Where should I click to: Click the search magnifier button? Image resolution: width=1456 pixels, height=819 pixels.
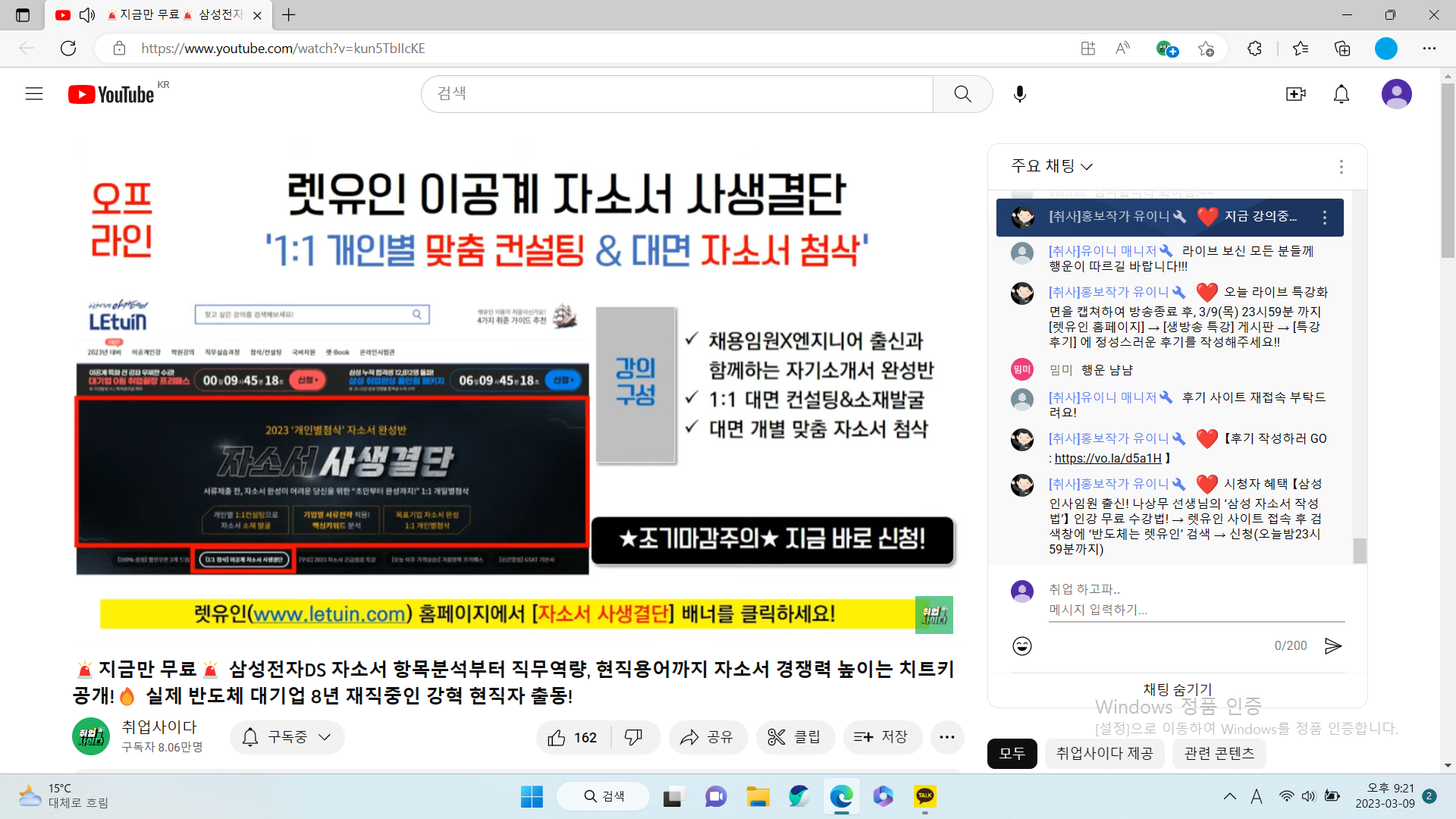[962, 94]
